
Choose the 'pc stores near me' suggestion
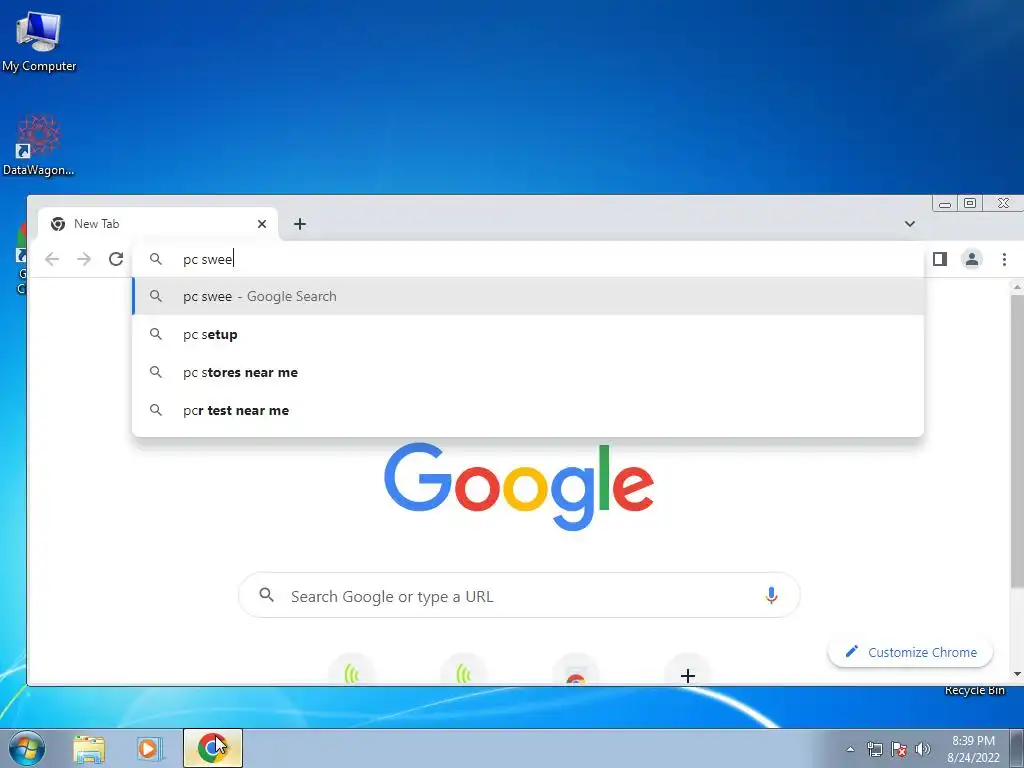click(x=528, y=372)
